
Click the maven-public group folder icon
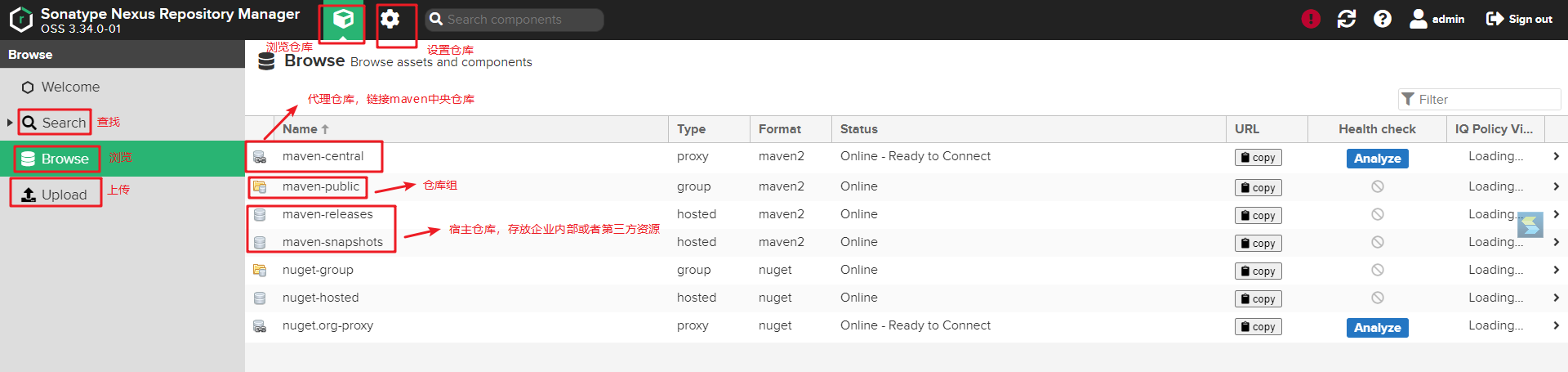(x=260, y=186)
